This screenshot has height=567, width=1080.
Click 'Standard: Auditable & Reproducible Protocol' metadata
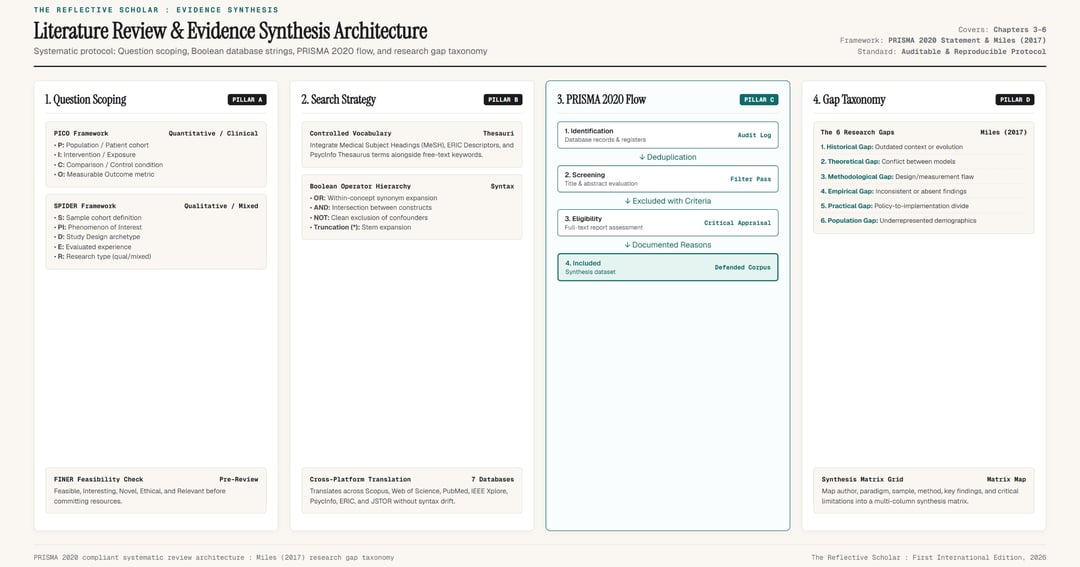click(952, 52)
